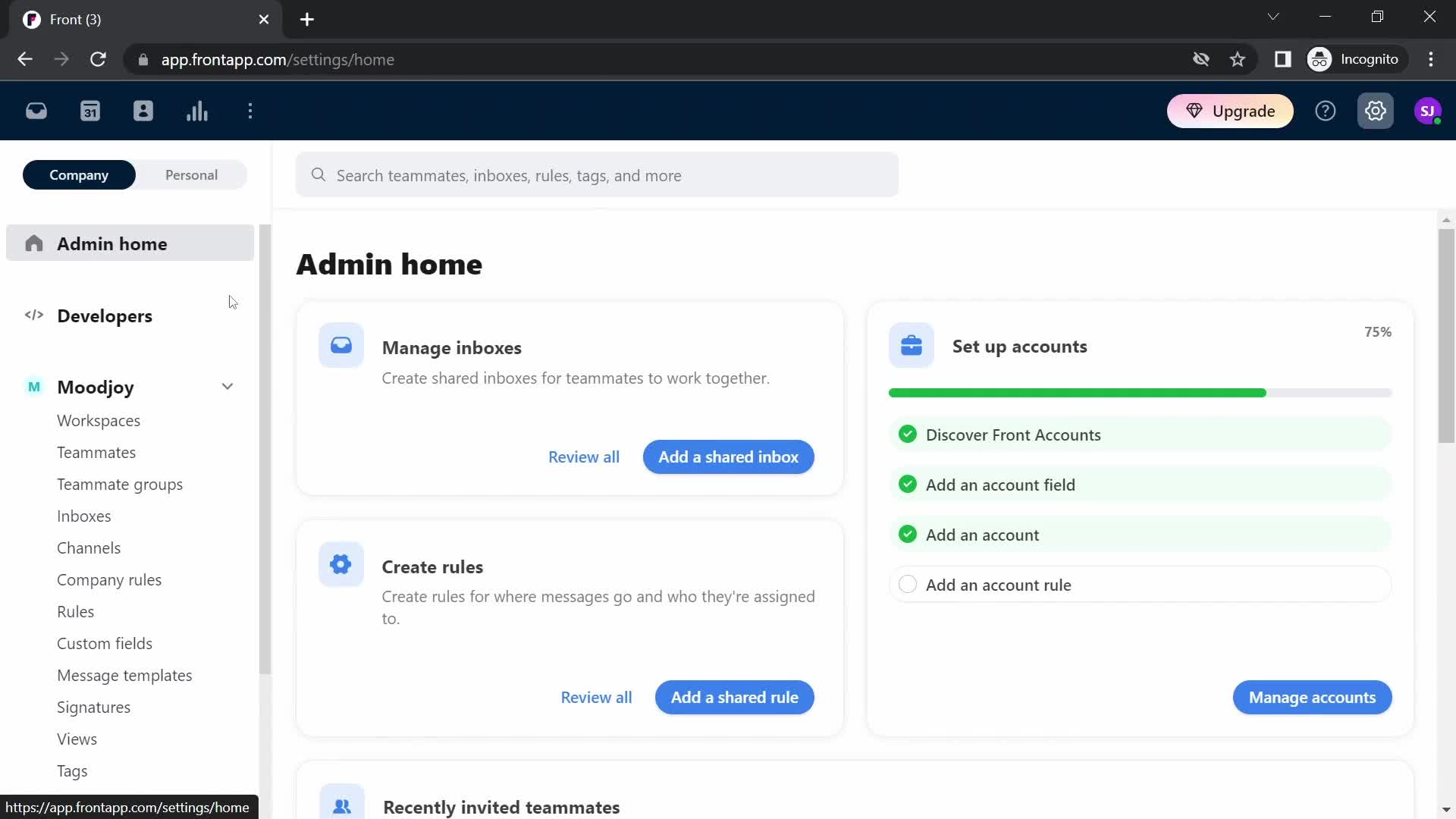Click the Moodjoy company logo icon
Image resolution: width=1456 pixels, height=819 pixels.
tap(33, 387)
